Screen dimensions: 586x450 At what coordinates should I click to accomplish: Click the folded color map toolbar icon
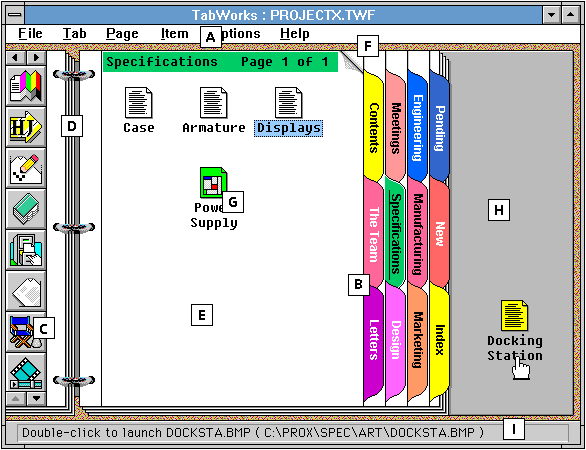[x=26, y=86]
